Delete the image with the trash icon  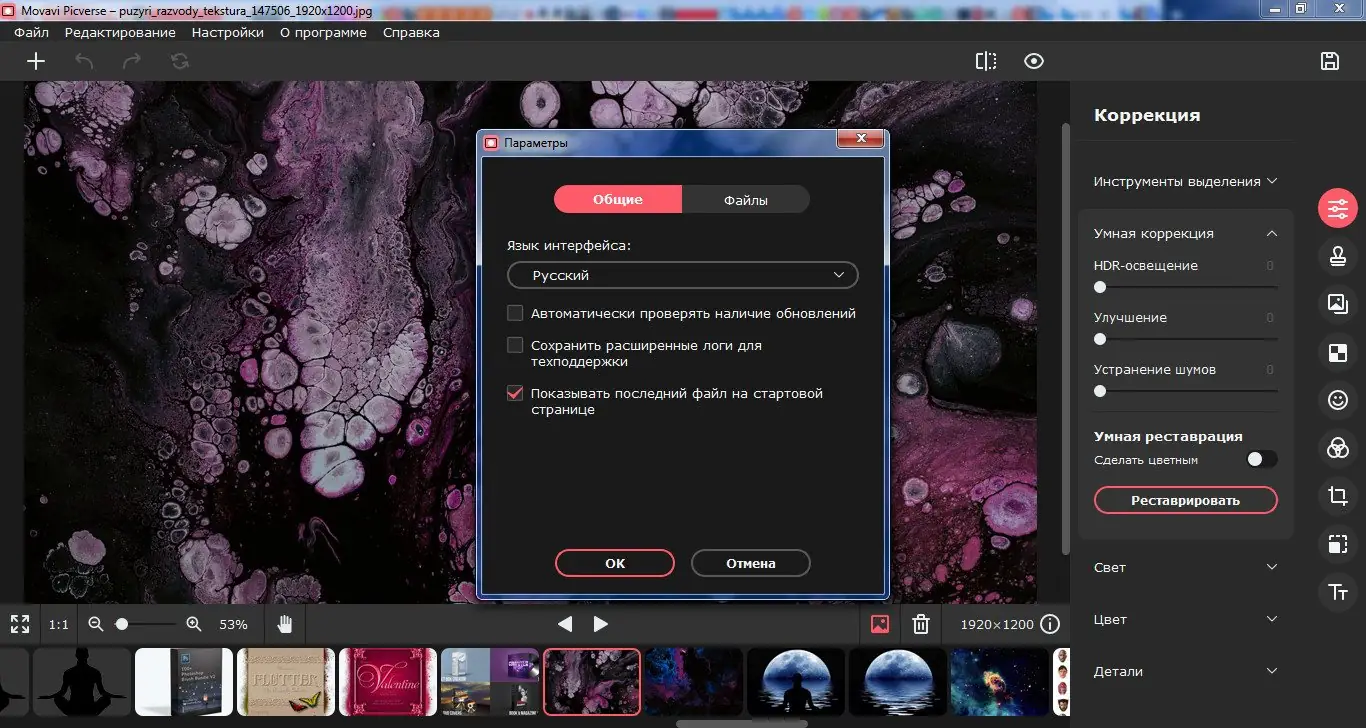coord(921,624)
